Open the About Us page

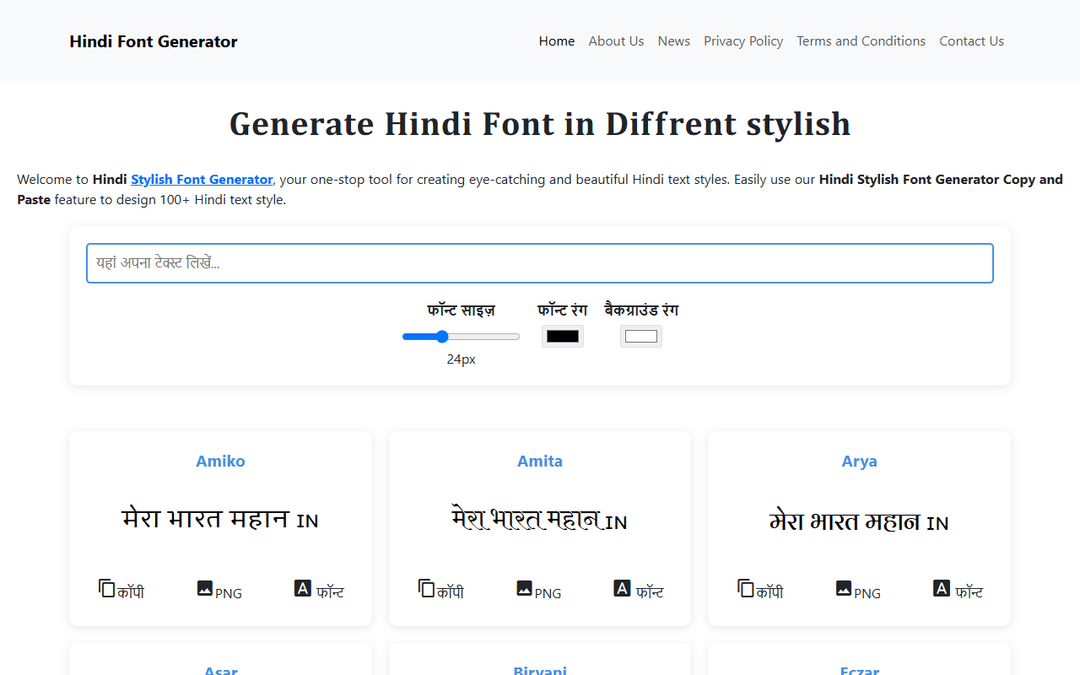coord(616,41)
